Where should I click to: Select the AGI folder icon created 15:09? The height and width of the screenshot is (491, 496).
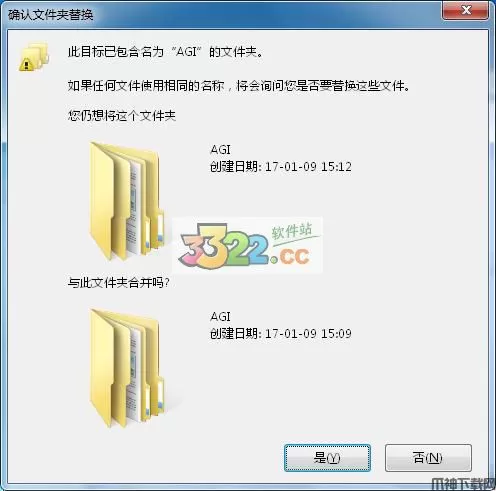tap(127, 368)
